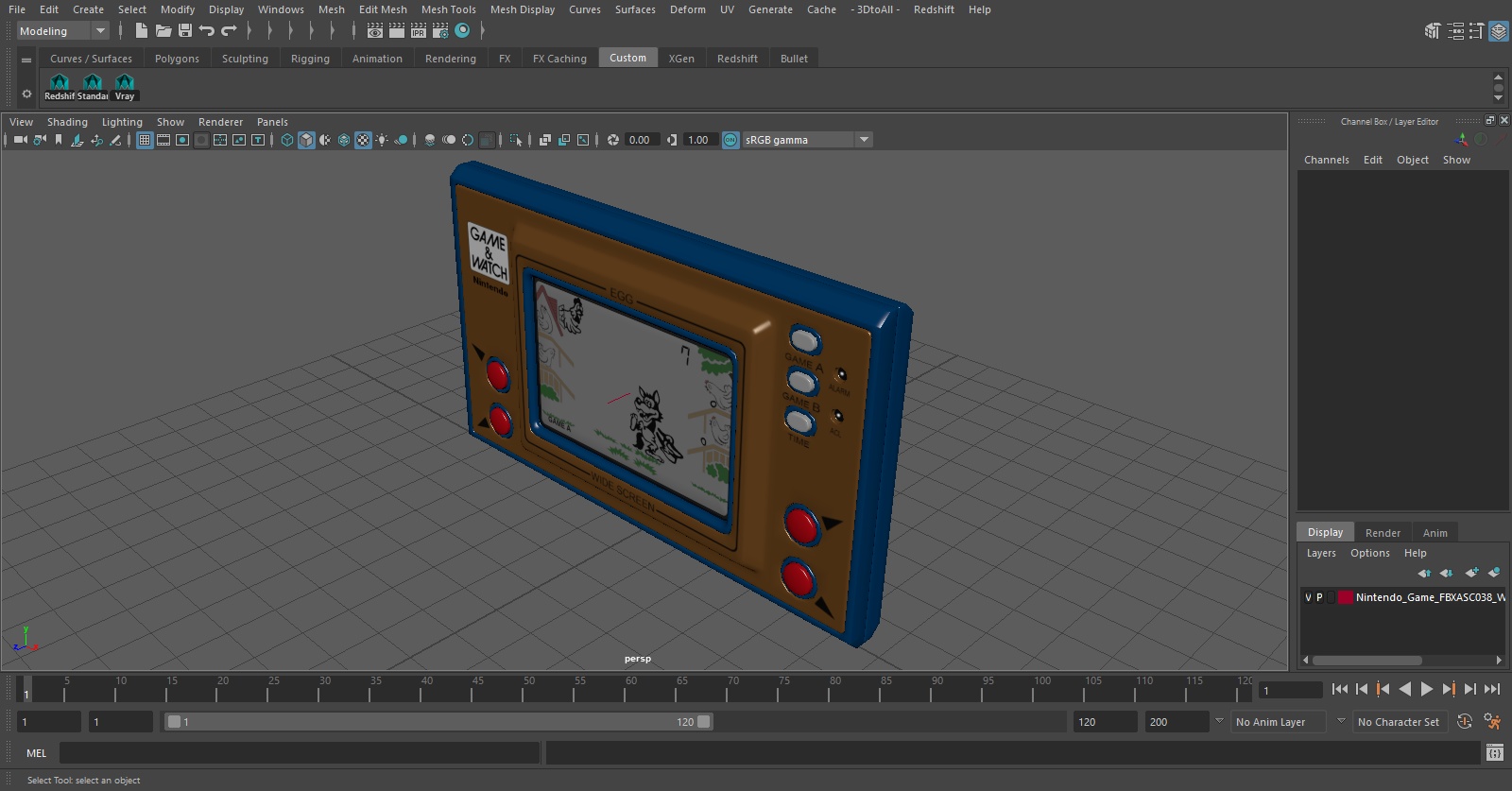The height and width of the screenshot is (791, 1512).
Task: Click the Image Plane icon
Action: 77,140
